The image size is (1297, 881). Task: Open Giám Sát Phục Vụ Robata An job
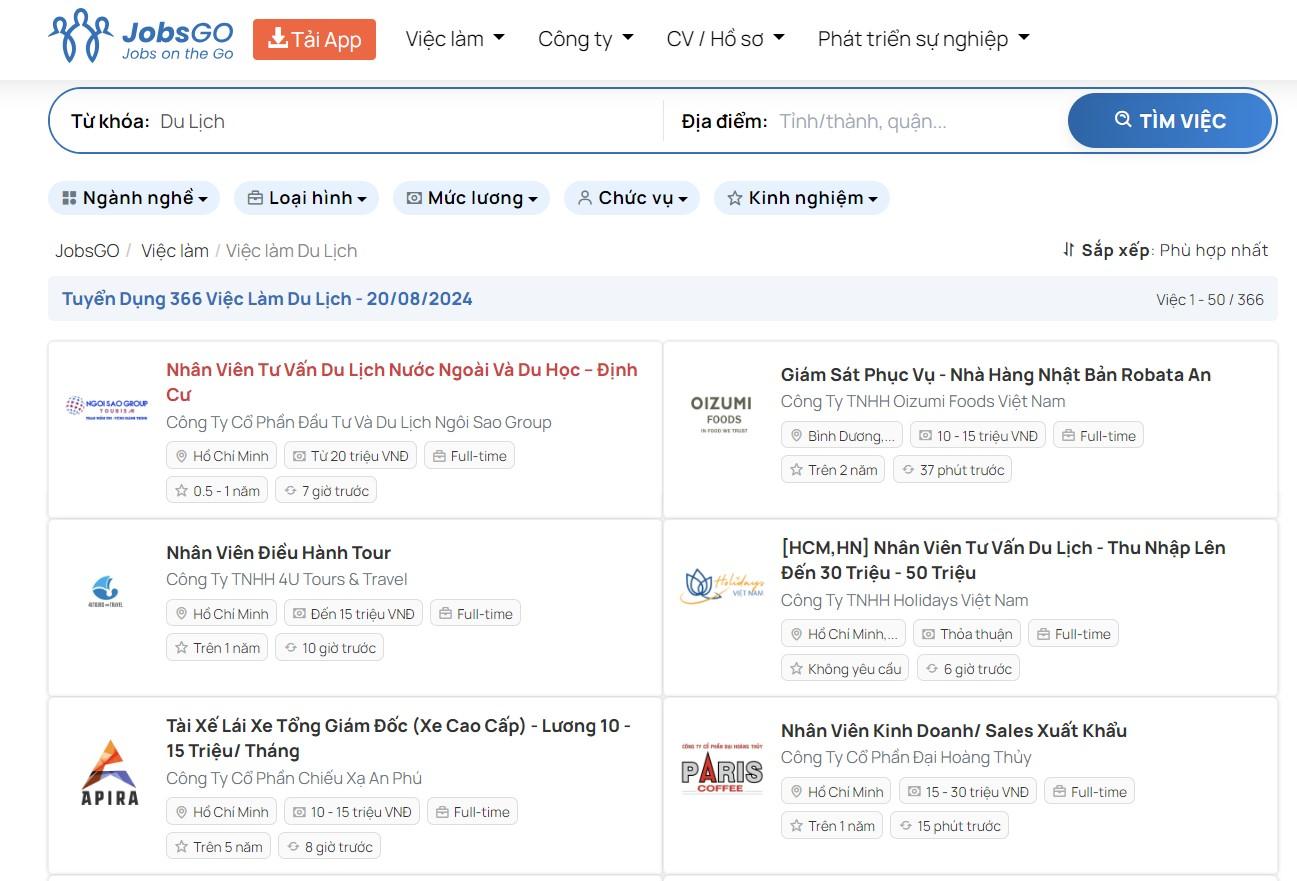point(996,375)
